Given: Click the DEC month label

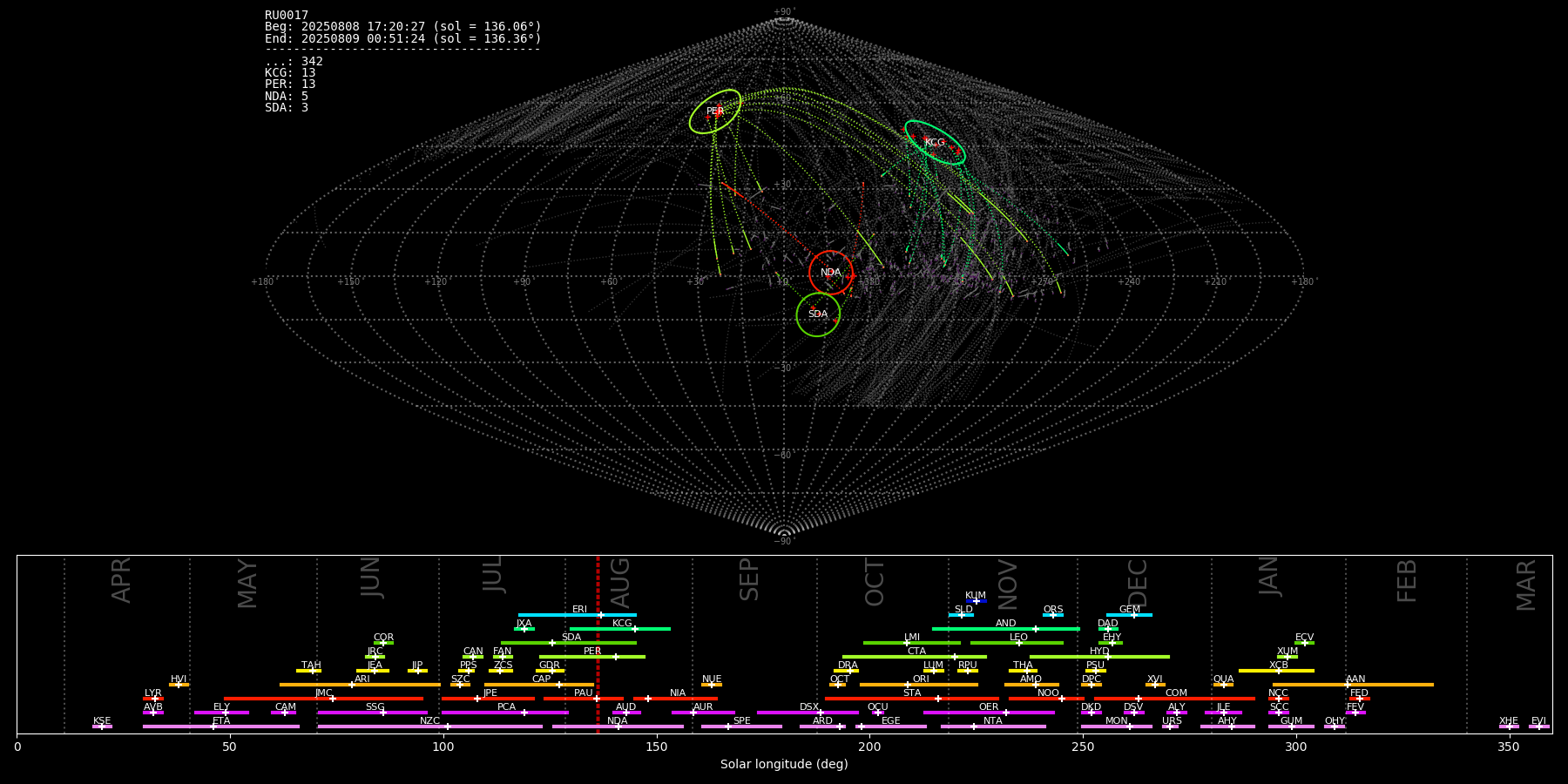Looking at the screenshot, I should click(x=1138, y=583).
